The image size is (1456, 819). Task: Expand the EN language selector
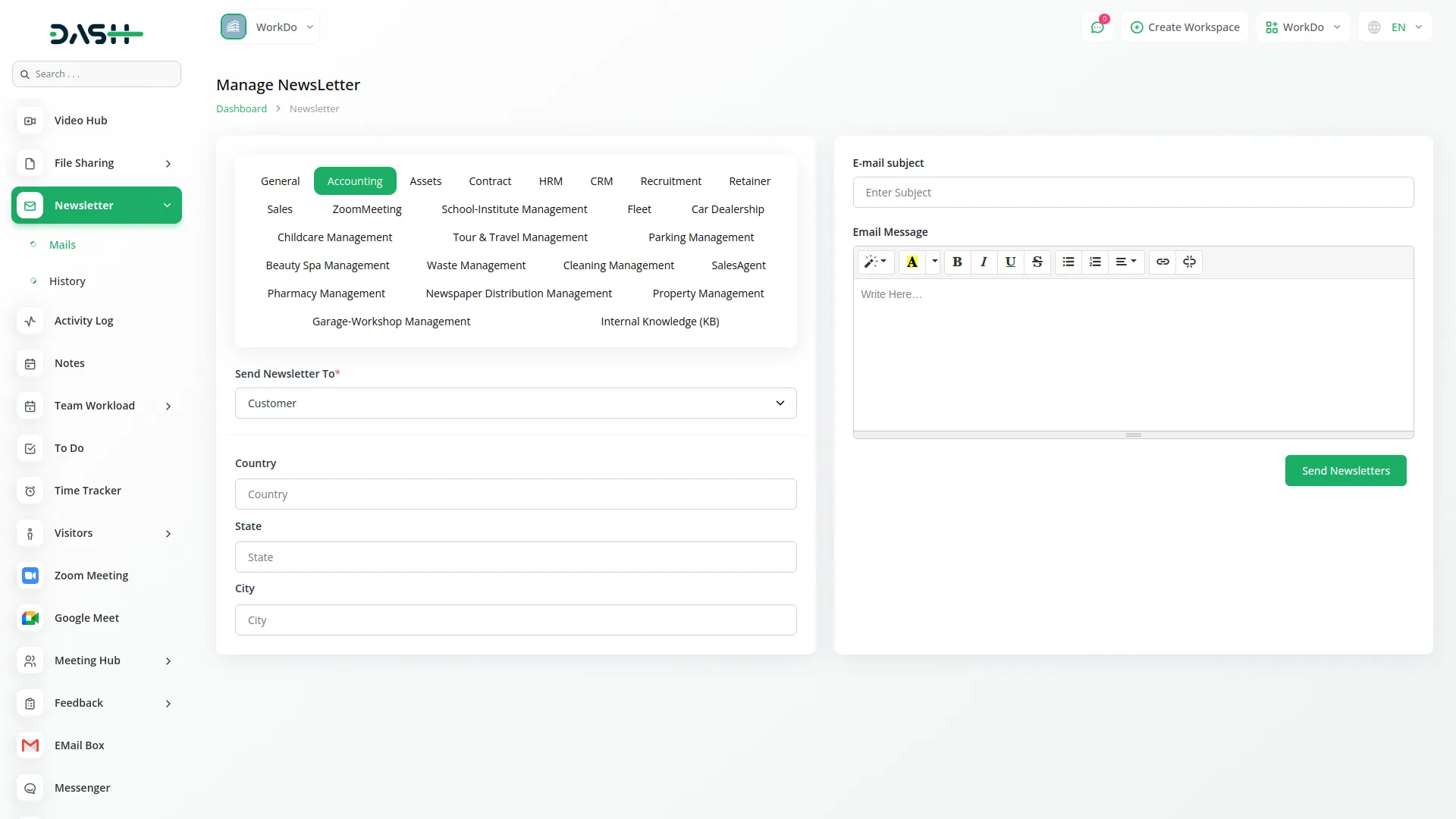pyautogui.click(x=1394, y=27)
